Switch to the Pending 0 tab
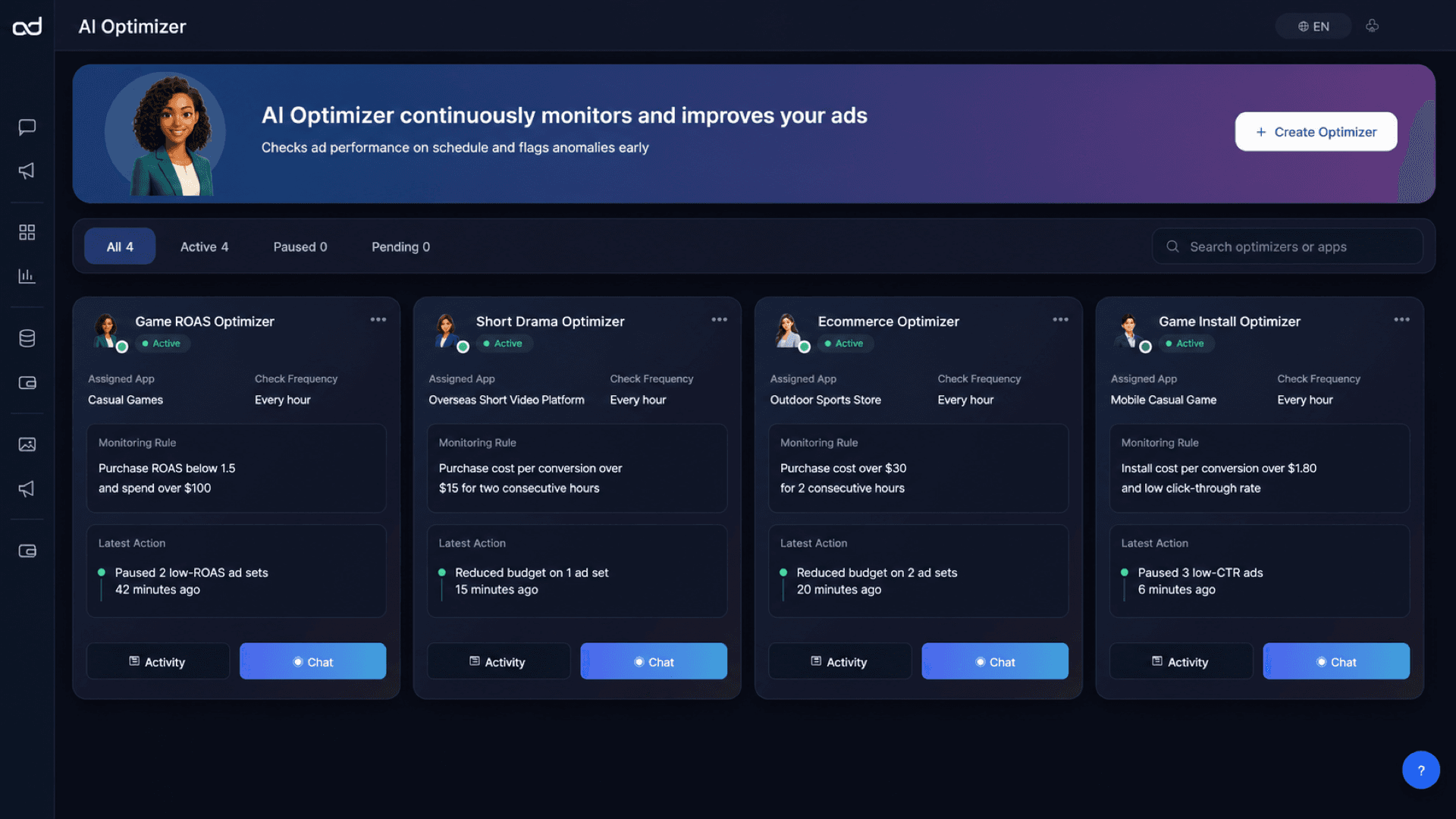 pyautogui.click(x=400, y=246)
